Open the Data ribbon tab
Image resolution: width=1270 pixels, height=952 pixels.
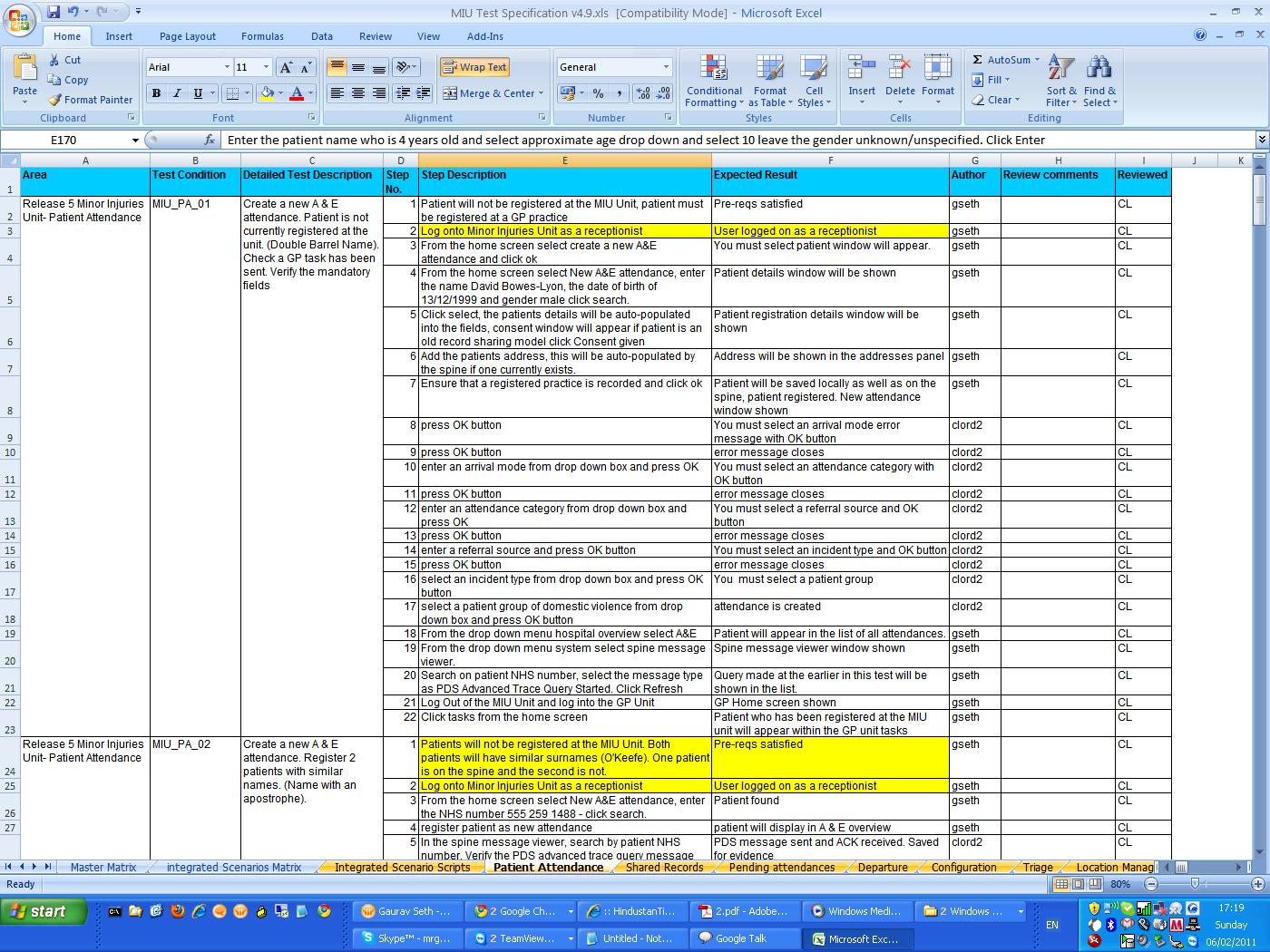(x=322, y=36)
